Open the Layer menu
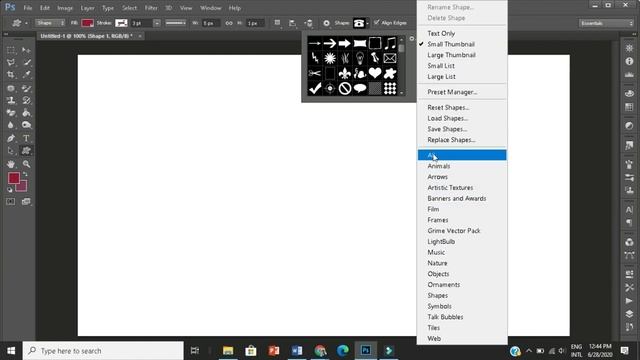 coord(87,8)
